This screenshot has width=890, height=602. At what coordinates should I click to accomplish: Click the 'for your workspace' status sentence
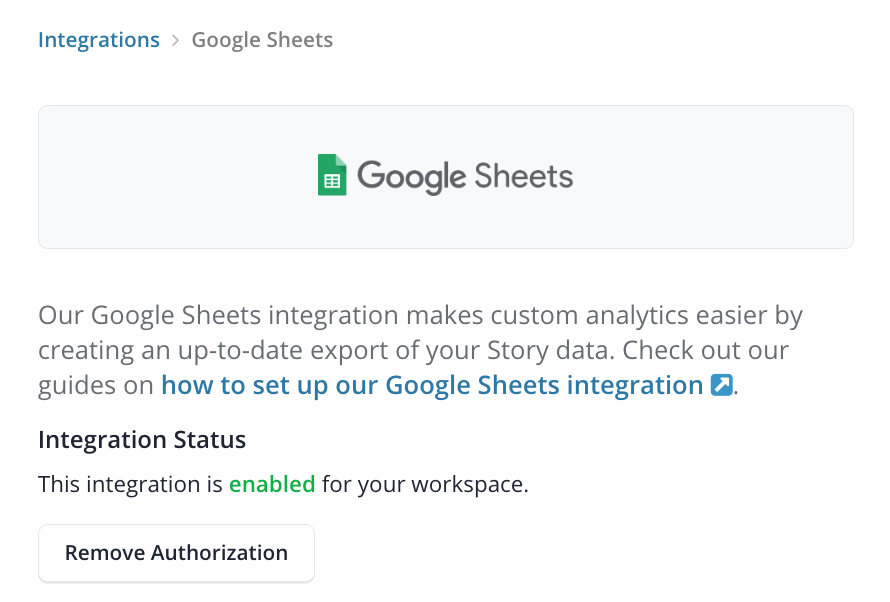(x=425, y=484)
